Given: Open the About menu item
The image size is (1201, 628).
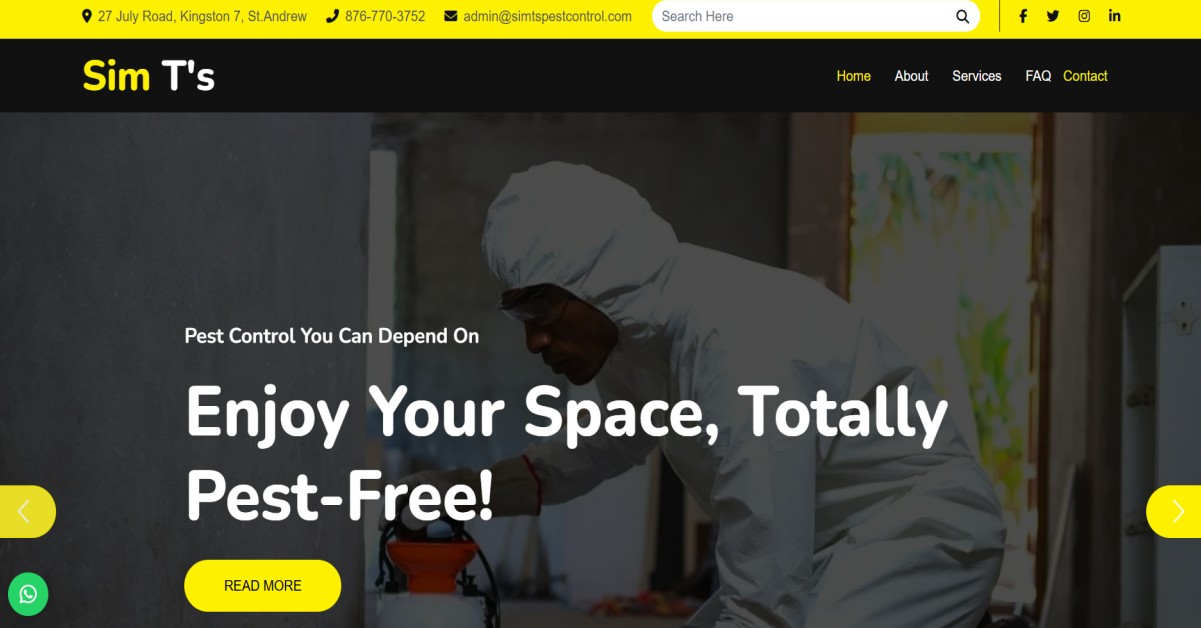Looking at the screenshot, I should (x=911, y=76).
